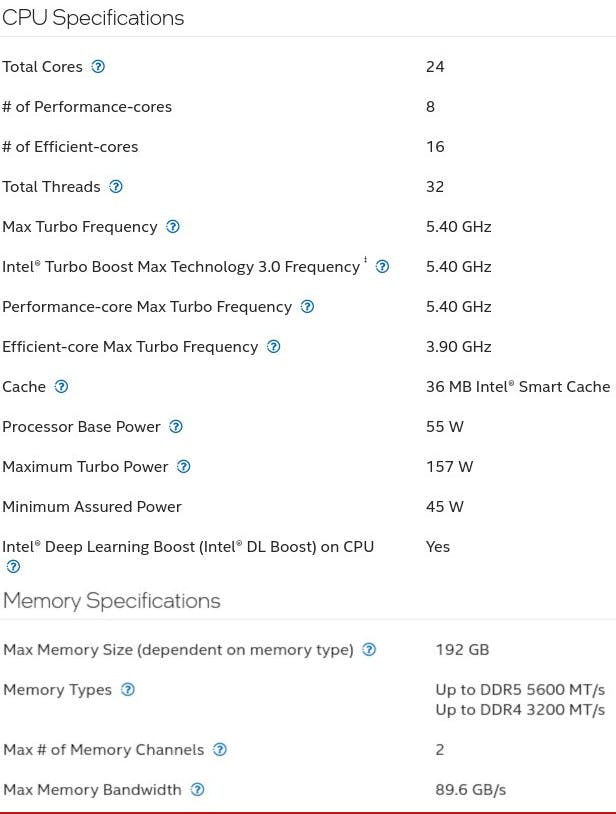Click the "# of Efficient-cores" label

click(x=70, y=147)
